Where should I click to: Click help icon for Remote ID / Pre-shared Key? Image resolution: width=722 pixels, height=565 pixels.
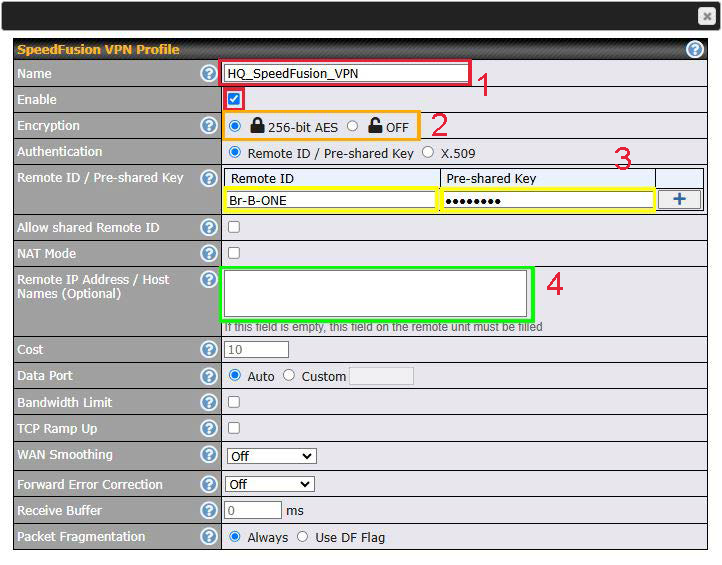click(x=209, y=178)
